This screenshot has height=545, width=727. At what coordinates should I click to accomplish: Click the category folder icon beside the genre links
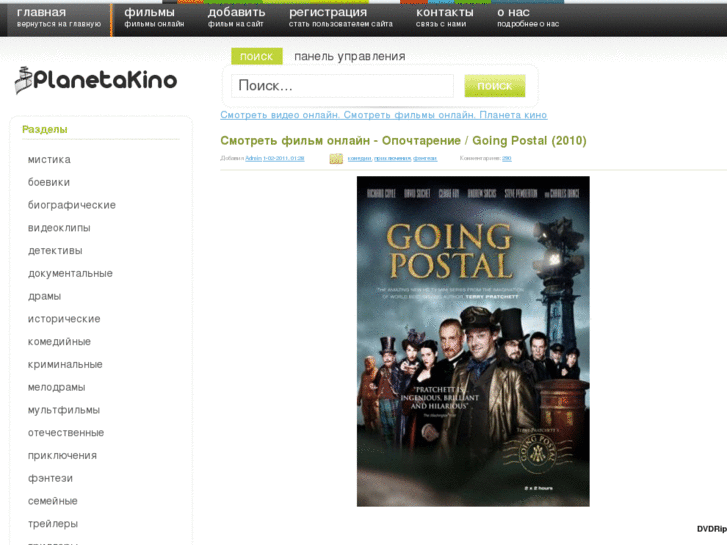(336, 159)
